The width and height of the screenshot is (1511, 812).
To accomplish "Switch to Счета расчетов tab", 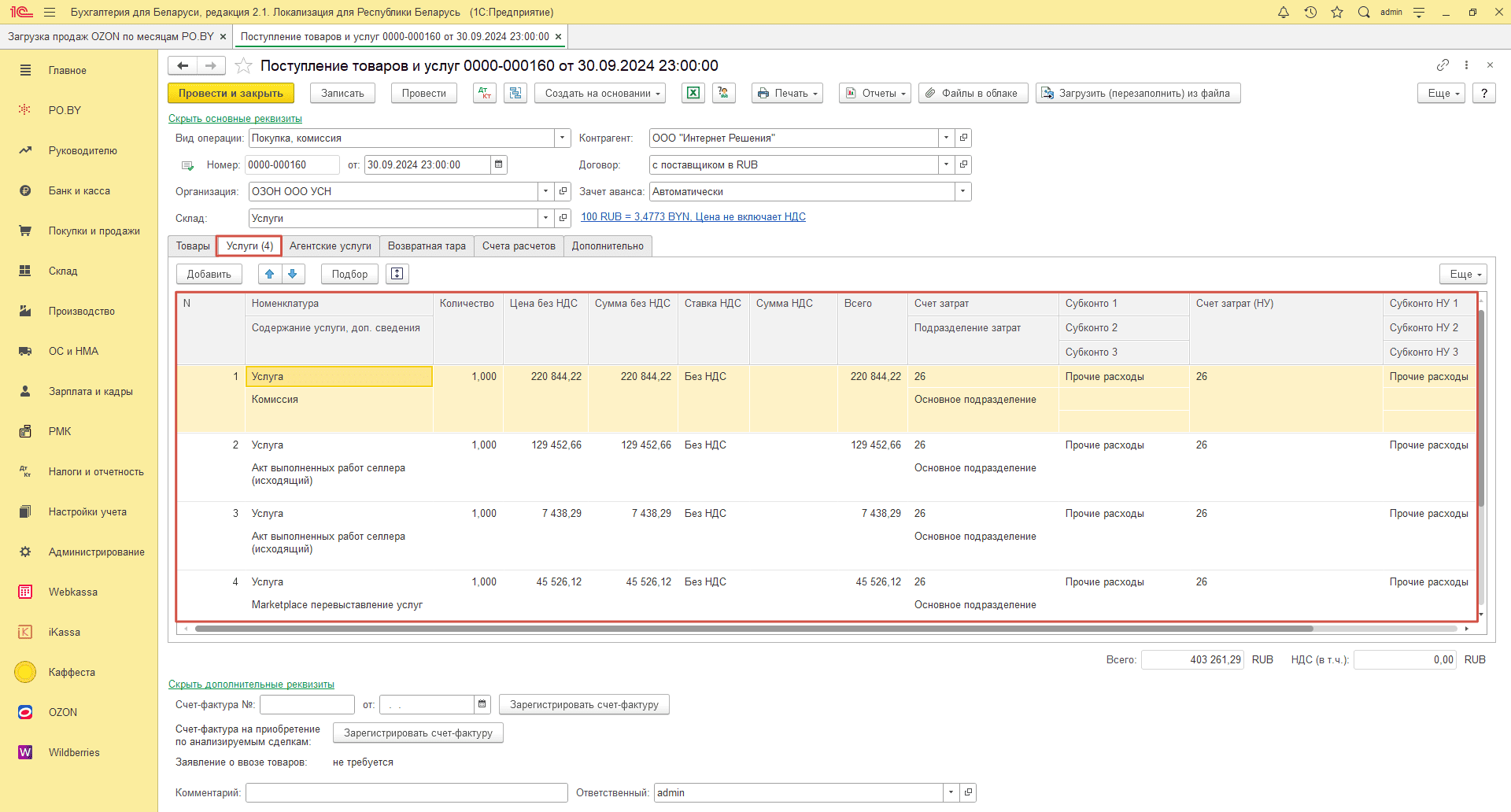I will [519, 245].
